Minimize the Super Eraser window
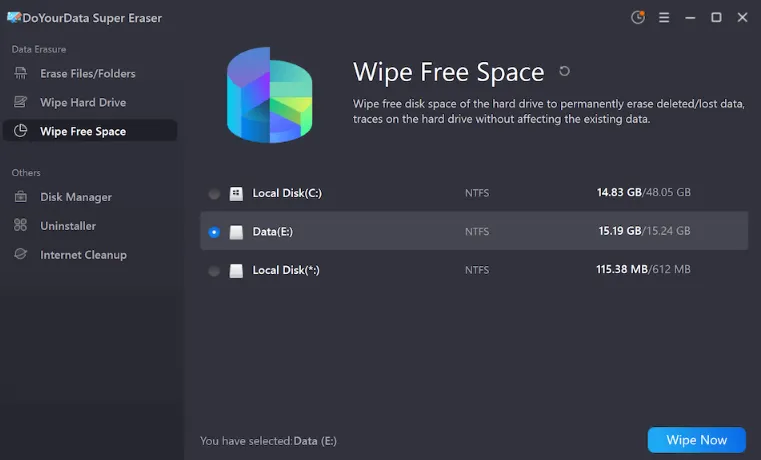Image resolution: width=761 pixels, height=460 pixels. pyautogui.click(x=690, y=17)
